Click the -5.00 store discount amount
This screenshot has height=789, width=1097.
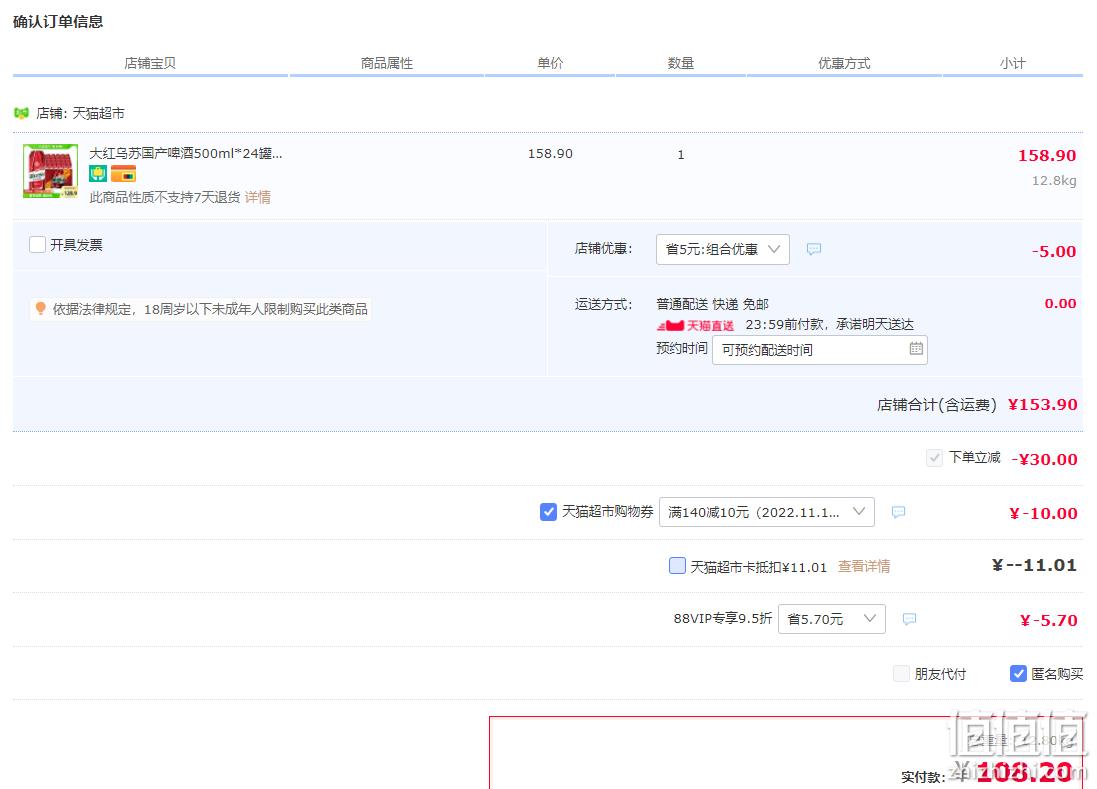pos(1054,251)
